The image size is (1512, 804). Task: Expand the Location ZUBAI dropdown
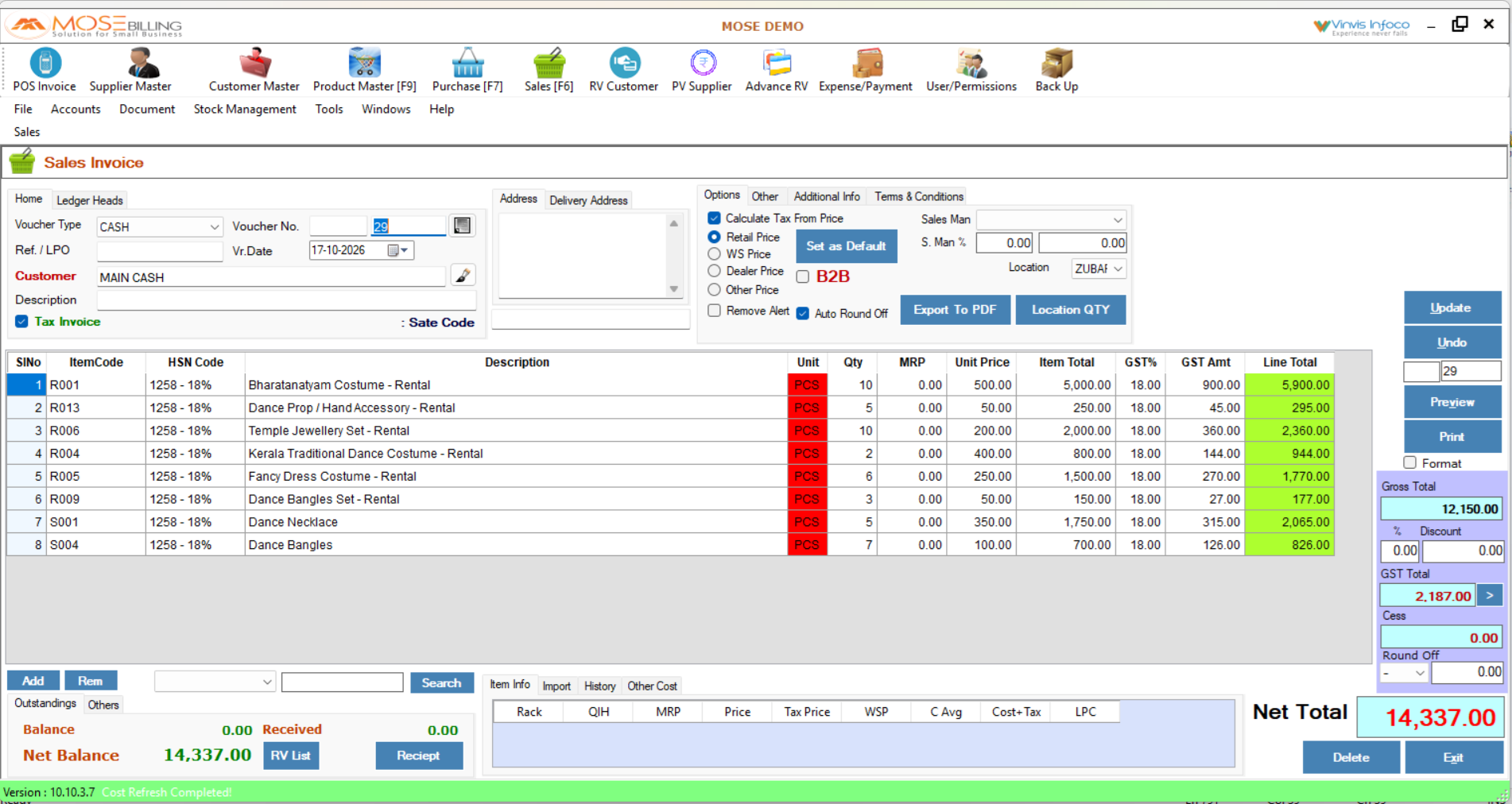point(1118,269)
